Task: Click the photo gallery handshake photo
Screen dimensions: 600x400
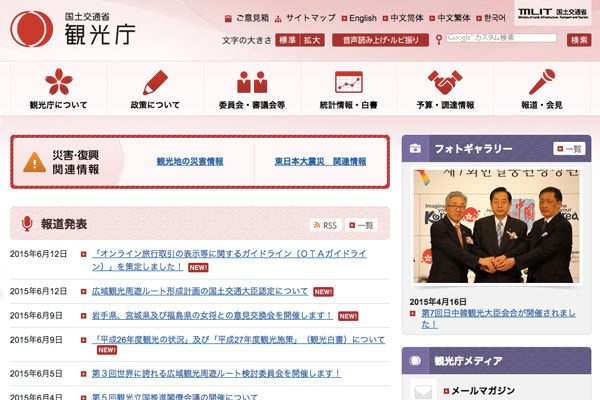Action: click(496, 226)
